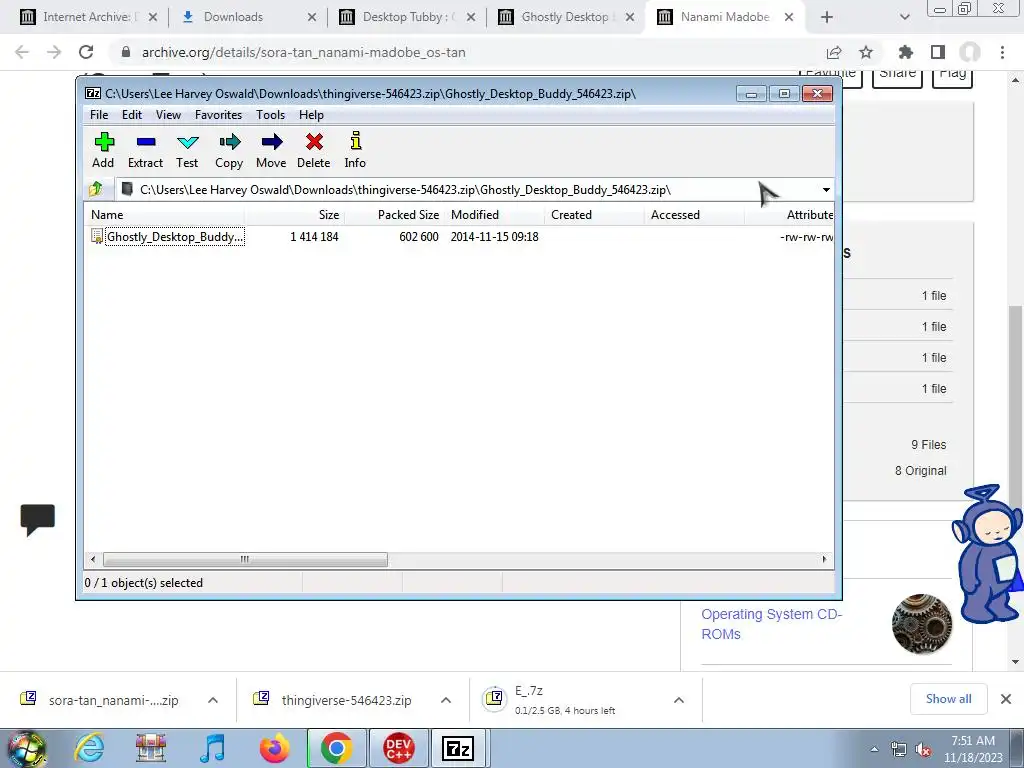Image resolution: width=1024 pixels, height=768 pixels.
Task: Expand options for sora-tan_nanami zip download
Action: pos(213,700)
